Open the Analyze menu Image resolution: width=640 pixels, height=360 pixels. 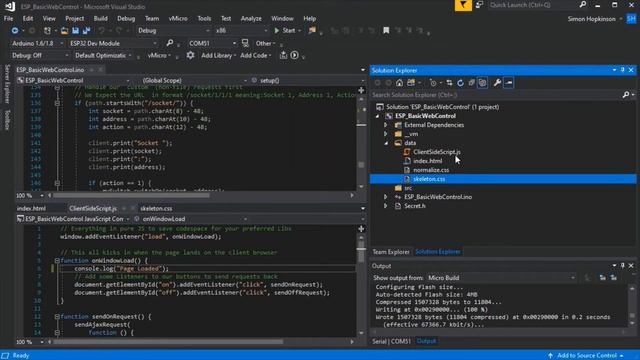251,18
